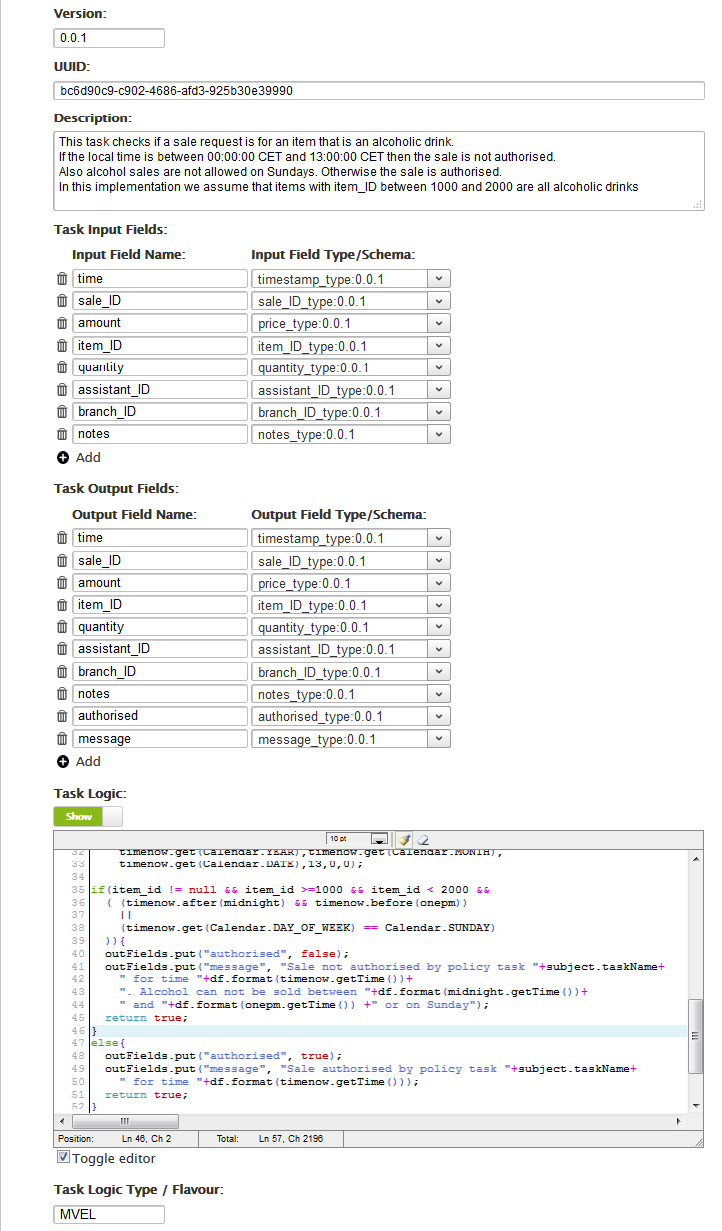Click the plus icon under Task Input Fields
This screenshot has width=722, height=1231.
(x=63, y=457)
